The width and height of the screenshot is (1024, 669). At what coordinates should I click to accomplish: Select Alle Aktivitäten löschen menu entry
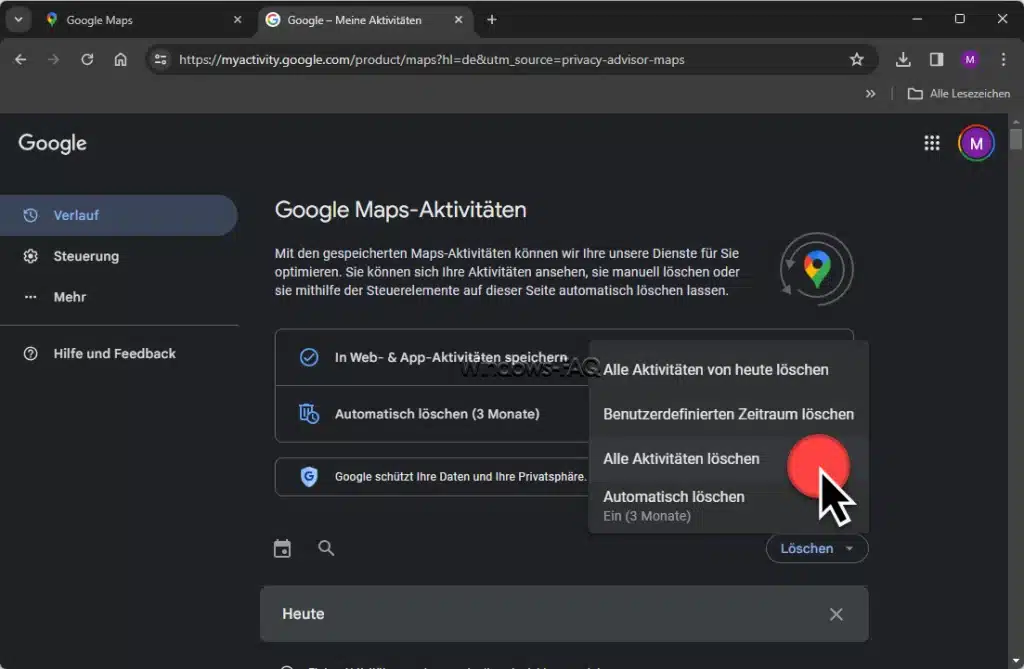(x=729, y=459)
